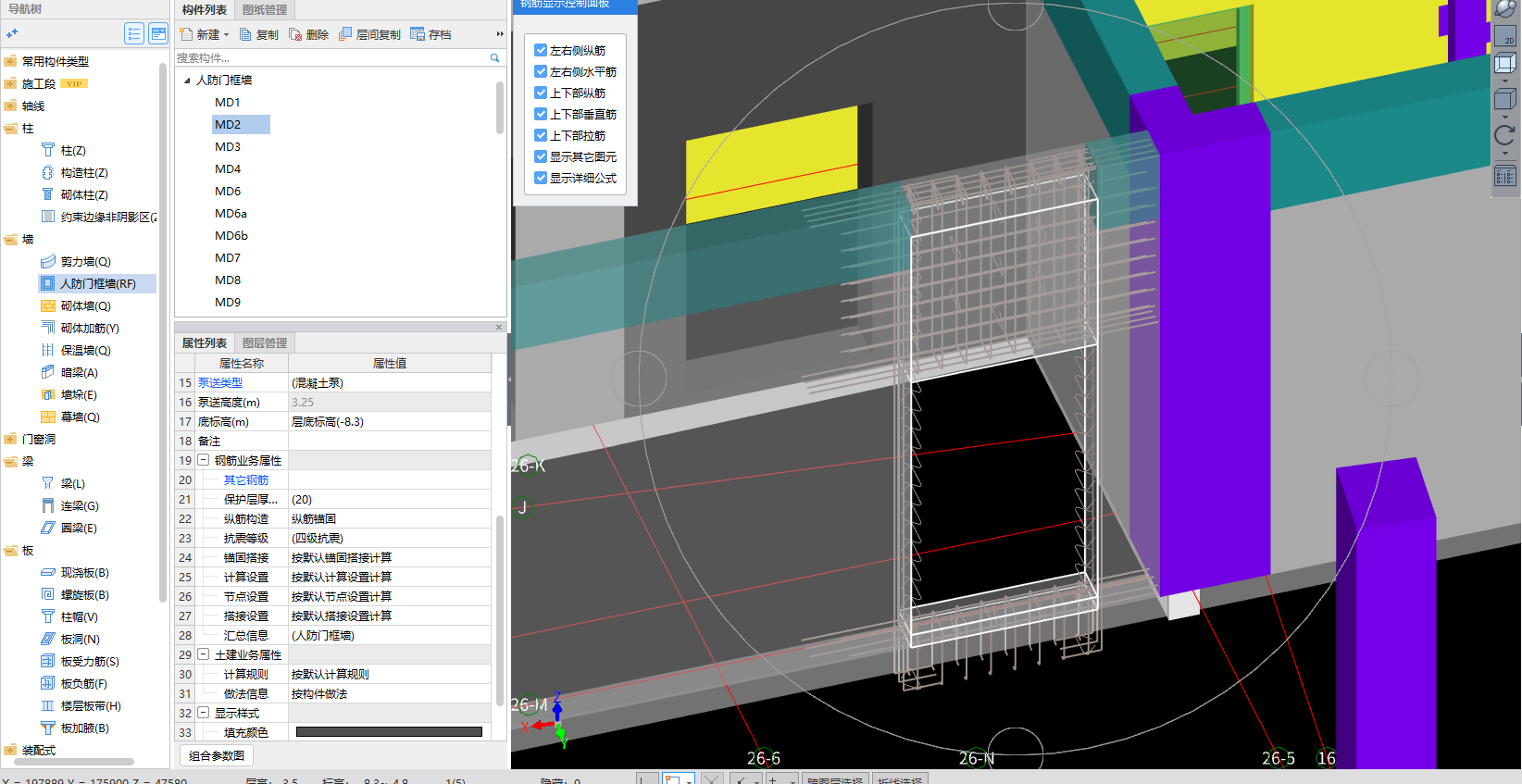Expand the 门窗洞 folder

[10, 439]
